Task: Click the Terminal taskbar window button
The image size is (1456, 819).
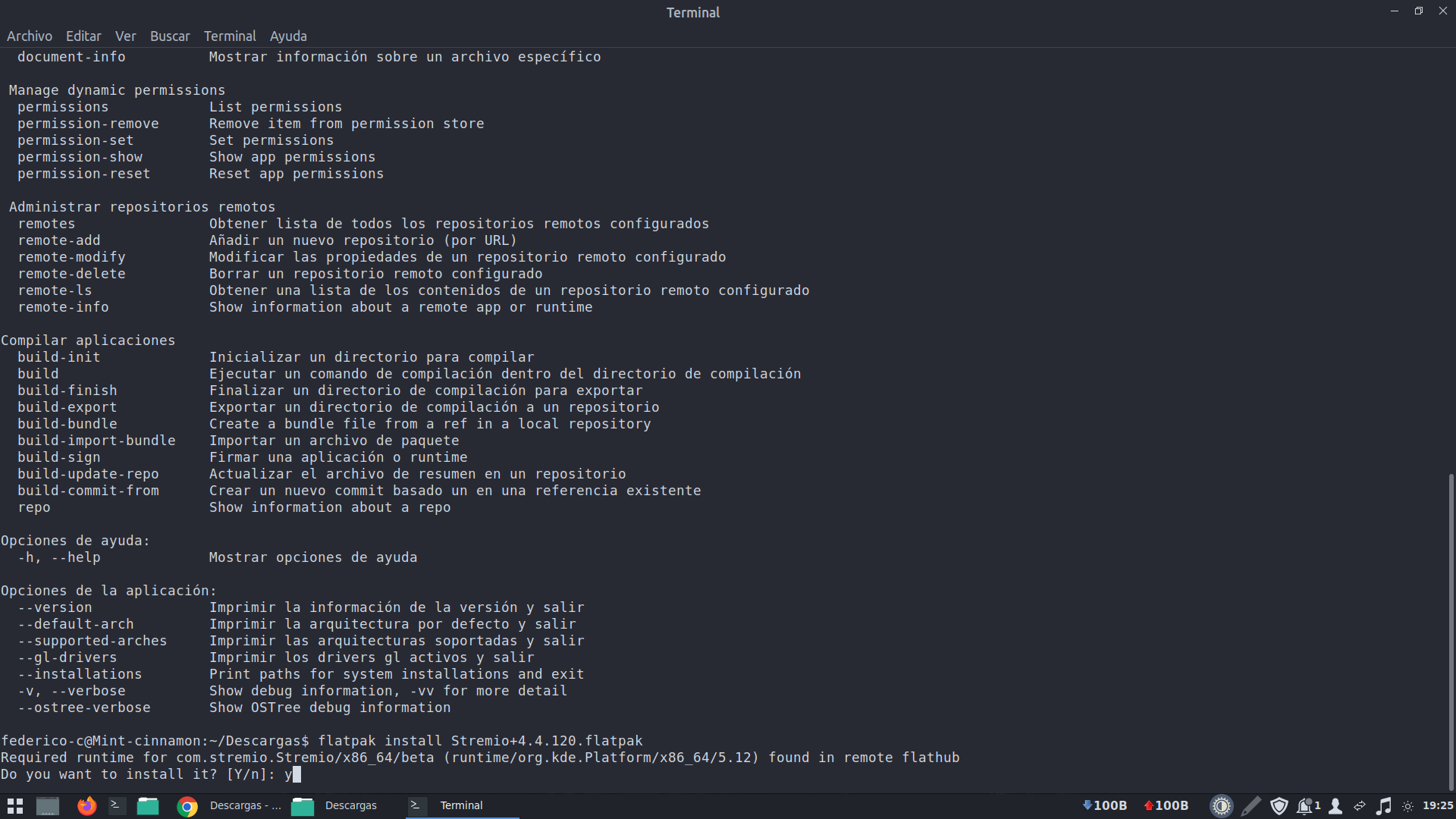Action: coord(460,806)
